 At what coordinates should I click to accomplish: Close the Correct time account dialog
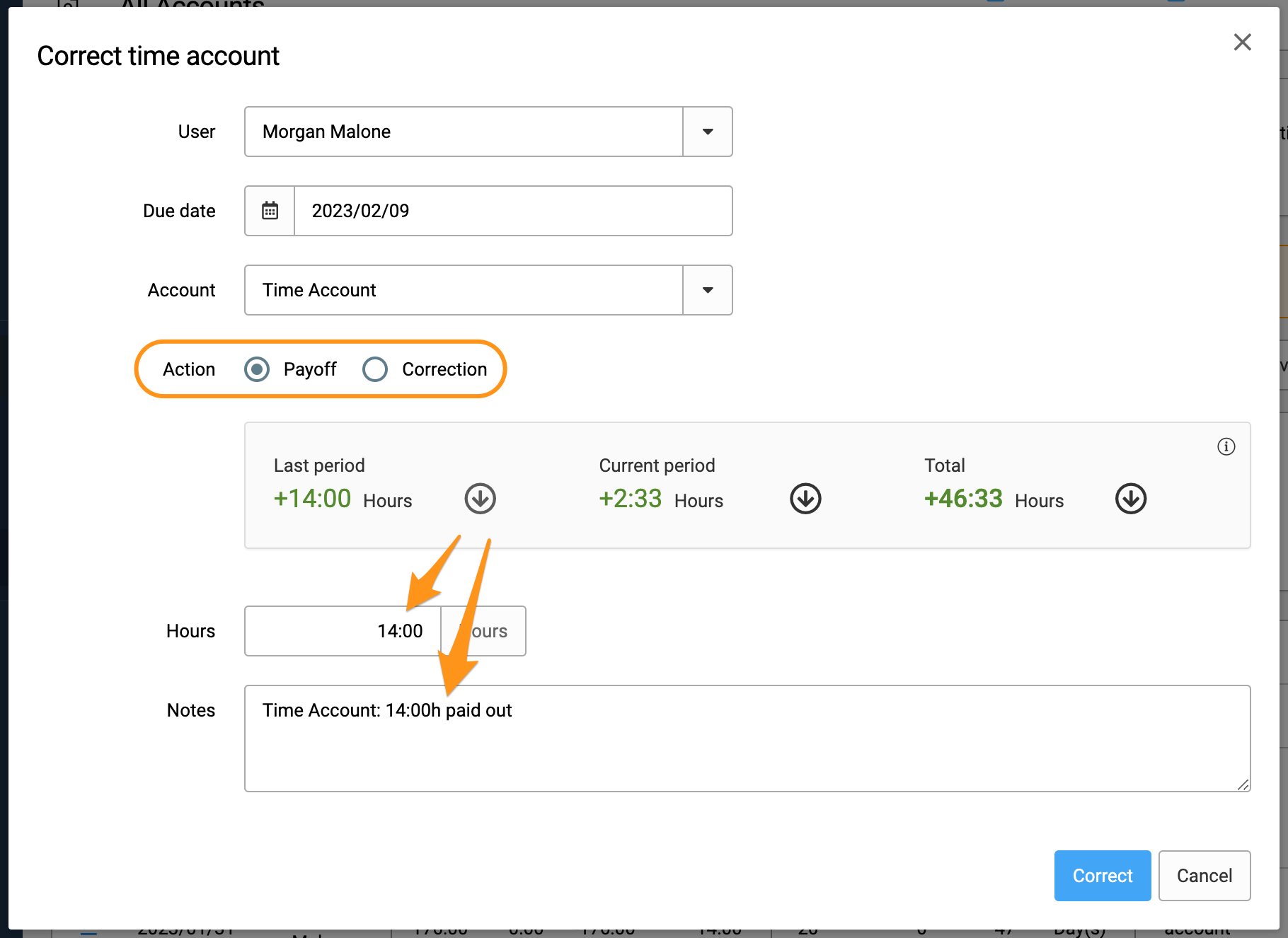(x=1242, y=42)
